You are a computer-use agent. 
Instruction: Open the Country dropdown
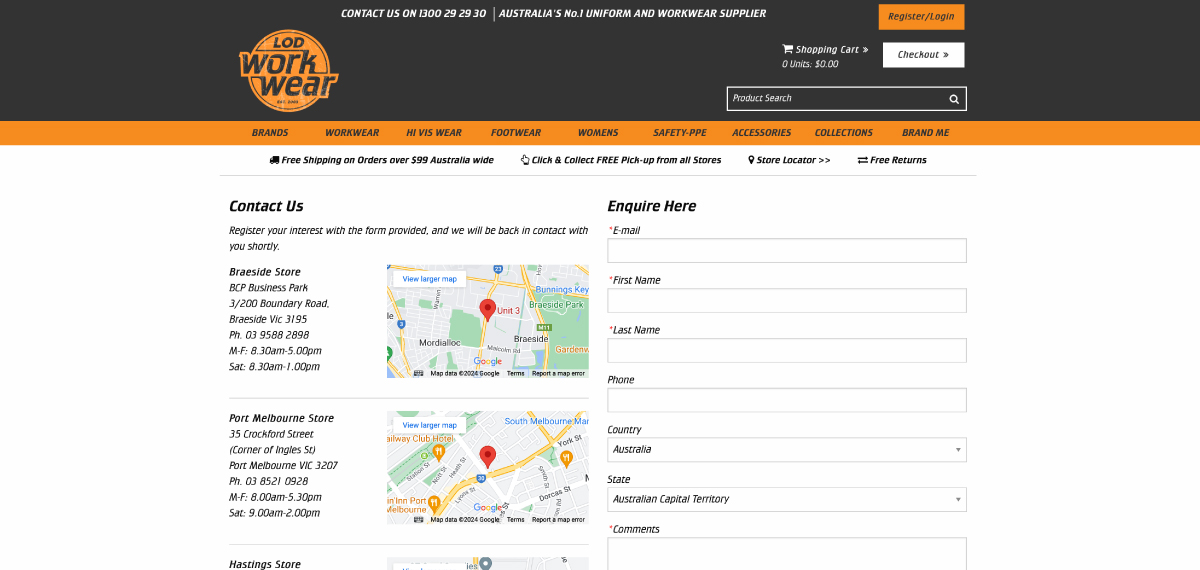[787, 449]
